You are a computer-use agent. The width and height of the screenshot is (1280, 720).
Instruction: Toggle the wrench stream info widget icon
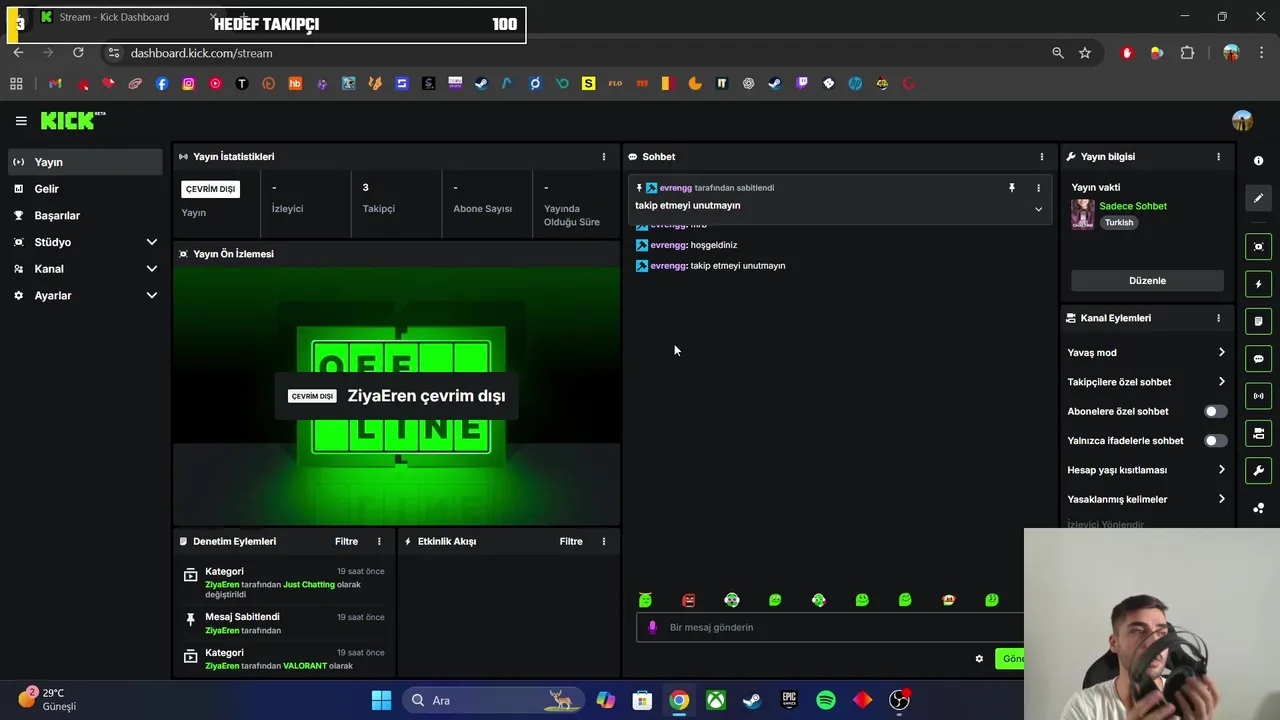[1258, 470]
